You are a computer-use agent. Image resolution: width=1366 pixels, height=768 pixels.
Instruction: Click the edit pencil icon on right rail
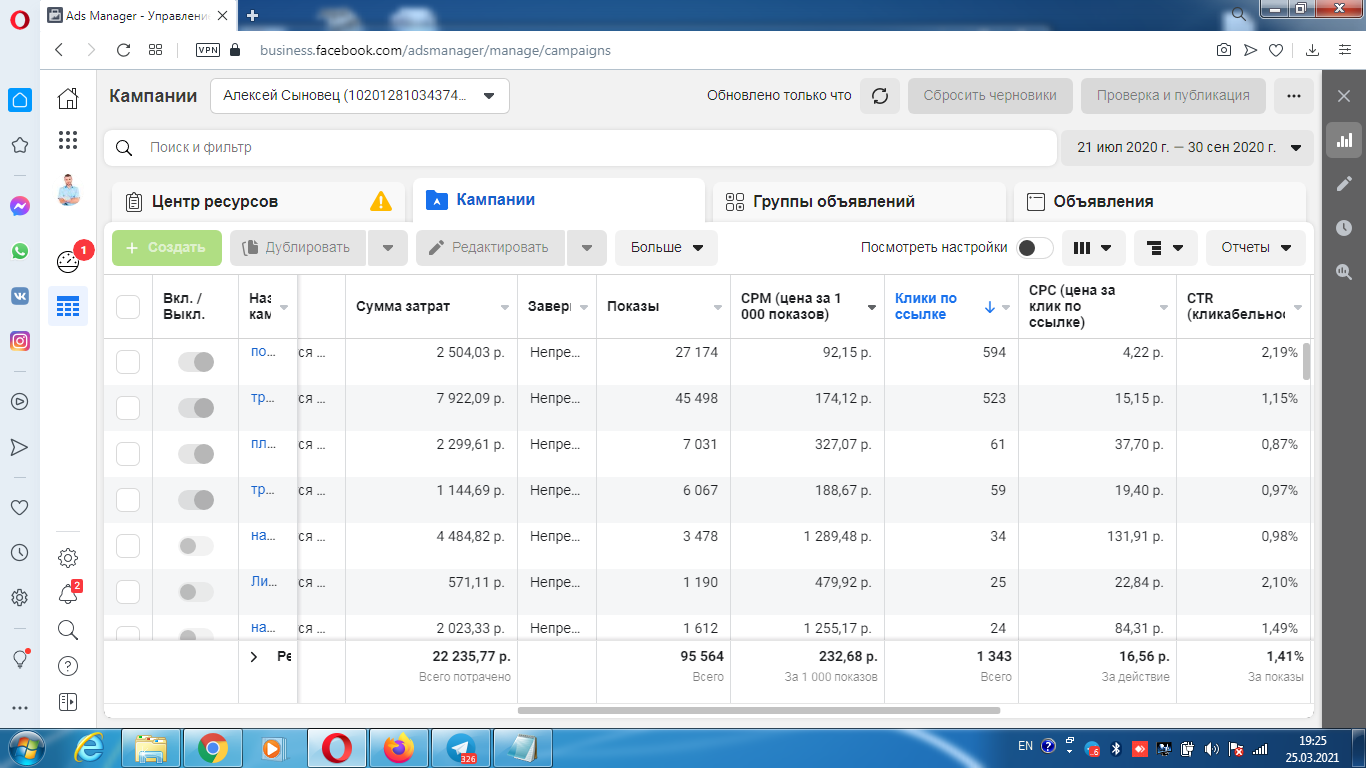(1344, 184)
